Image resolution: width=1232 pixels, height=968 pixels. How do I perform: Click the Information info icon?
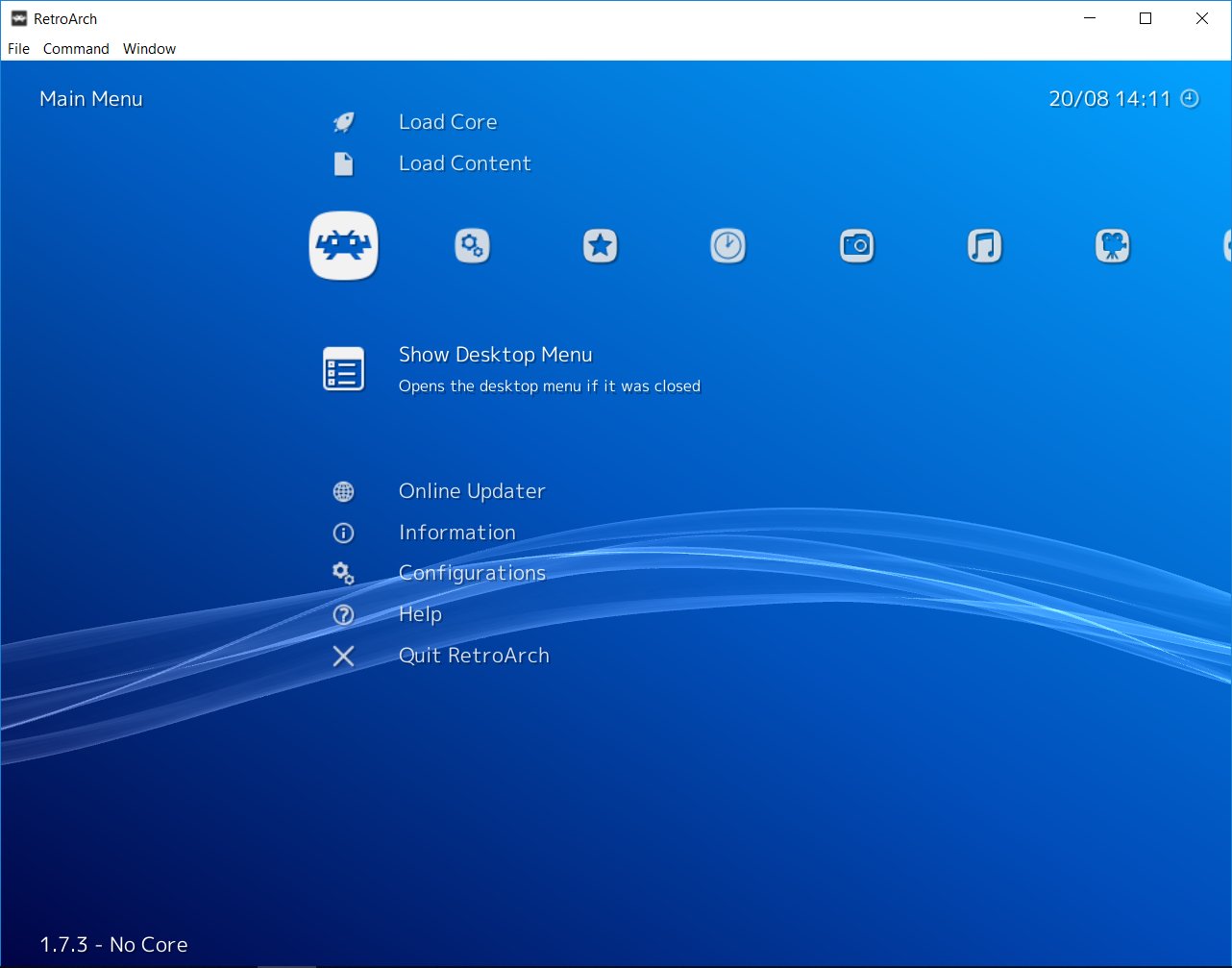click(x=343, y=533)
